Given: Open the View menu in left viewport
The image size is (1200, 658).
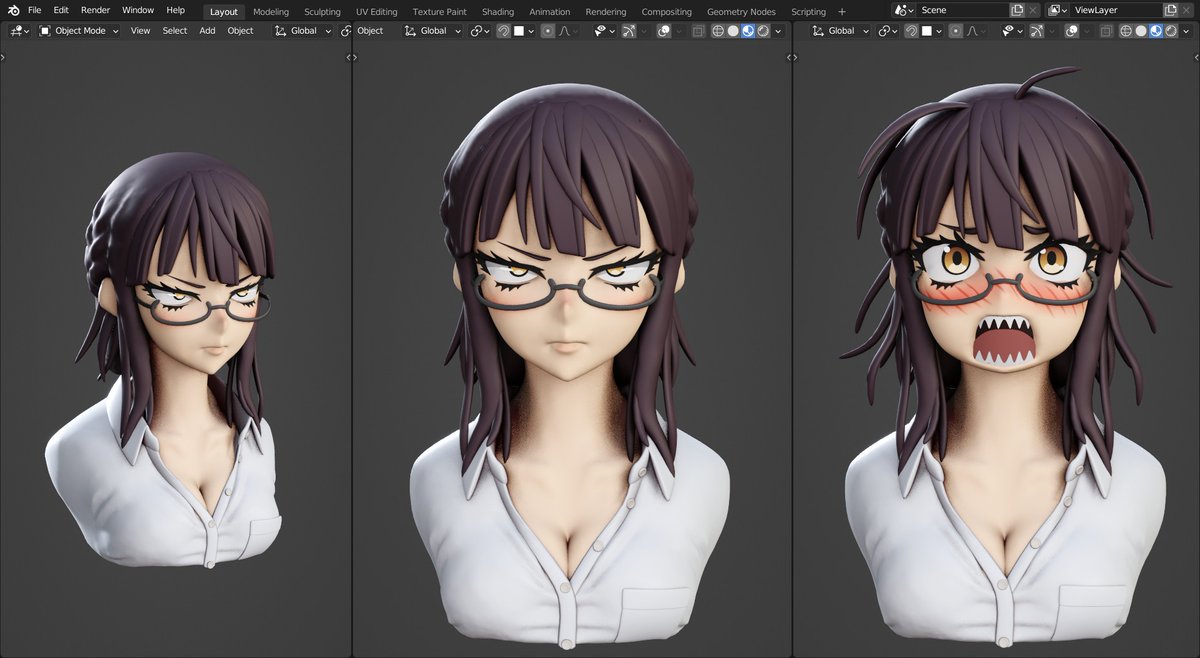Looking at the screenshot, I should 140,31.
